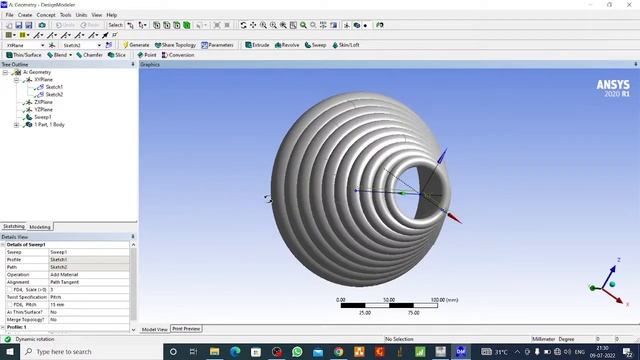Open the Create menu
Image resolution: width=640 pixels, height=360 pixels.
[25, 15]
